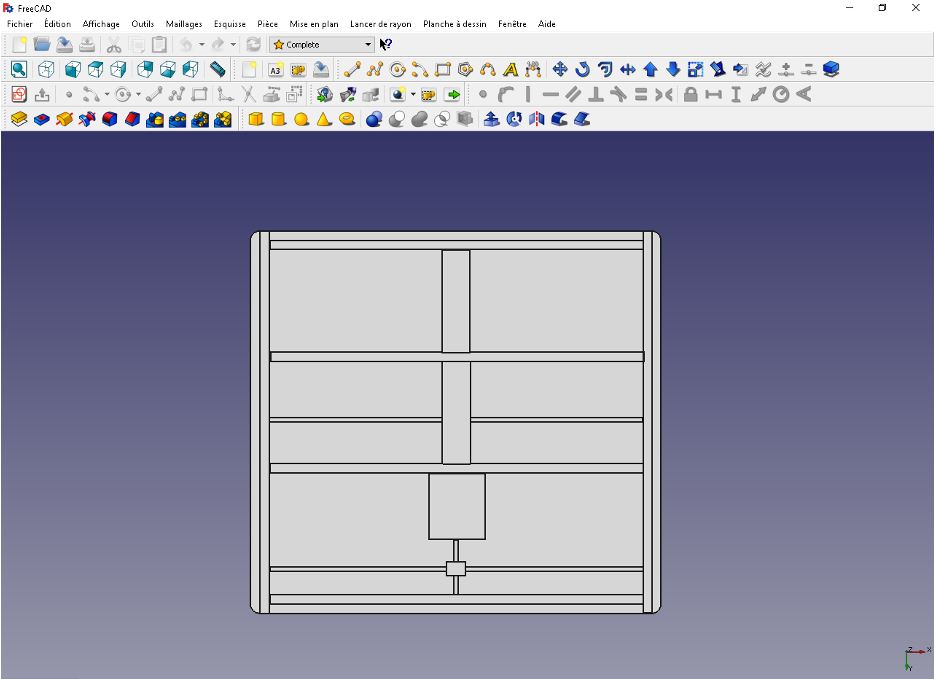This screenshot has height=679, width=935.
Task: Open the Complete workbench dropdown
Action: pos(322,44)
